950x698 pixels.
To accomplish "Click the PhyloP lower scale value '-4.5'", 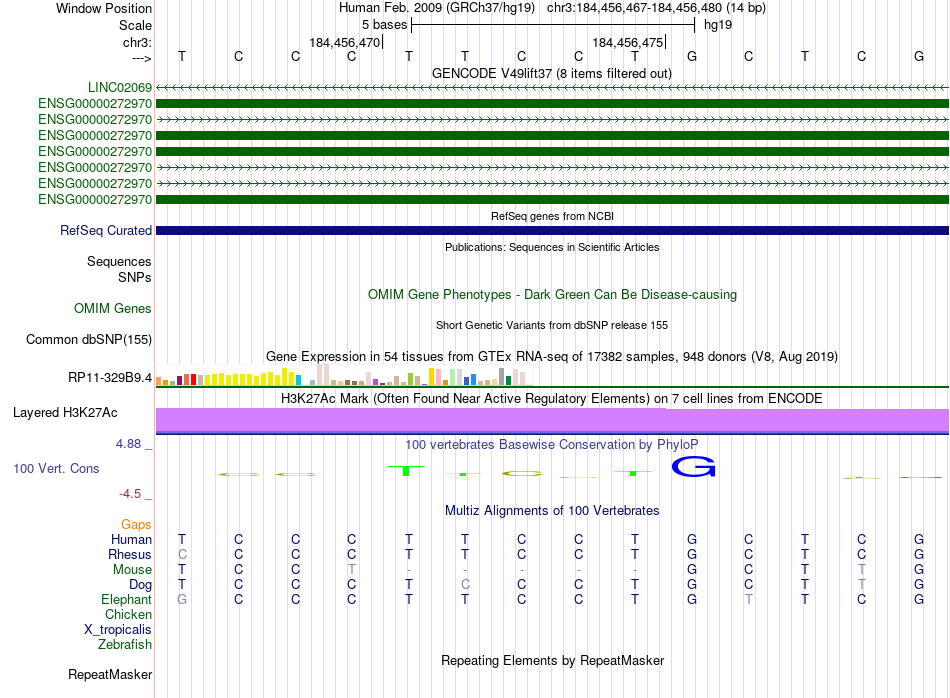I will (x=130, y=494).
